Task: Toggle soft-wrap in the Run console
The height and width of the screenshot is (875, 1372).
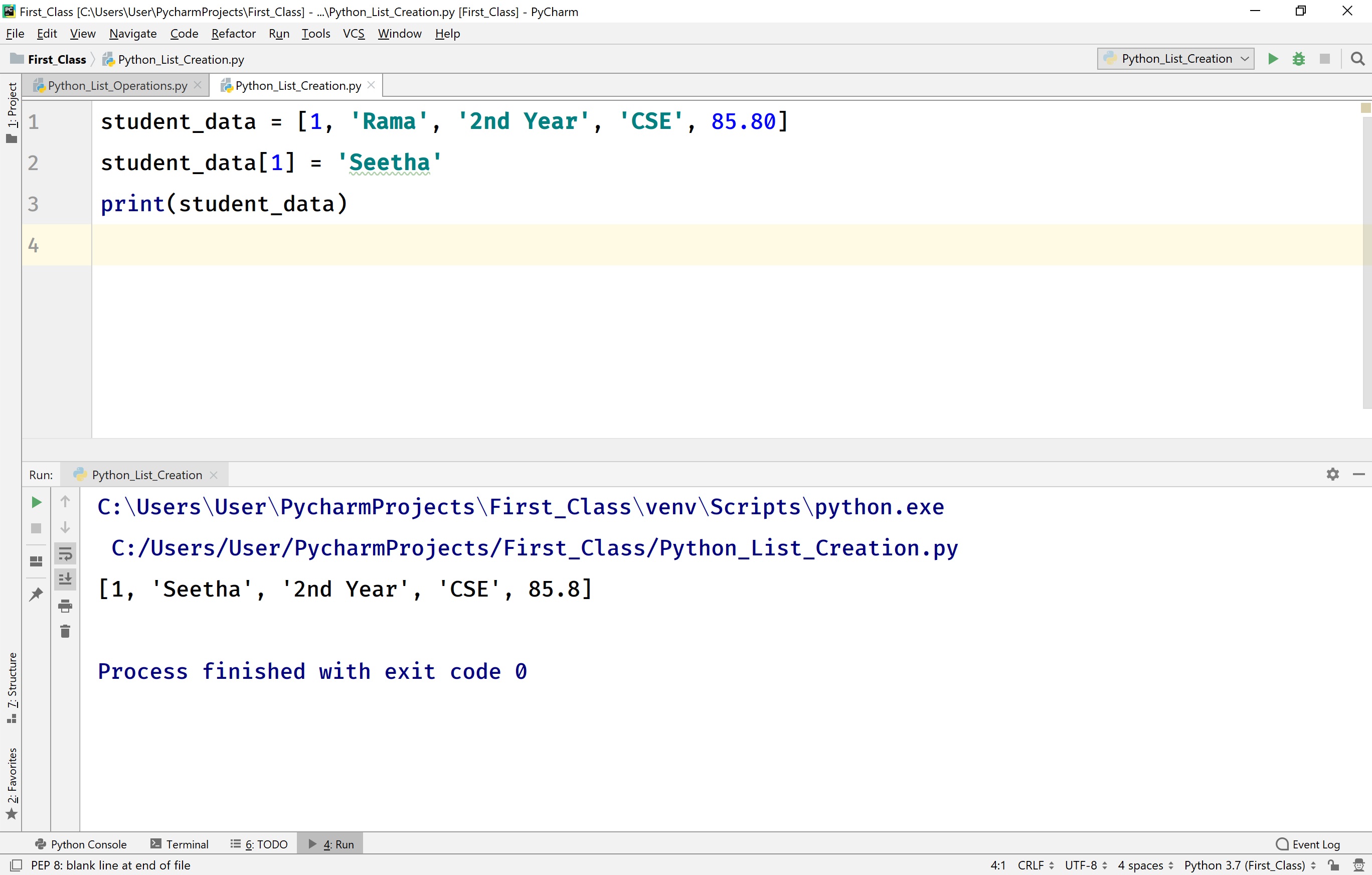Action: pyautogui.click(x=65, y=553)
